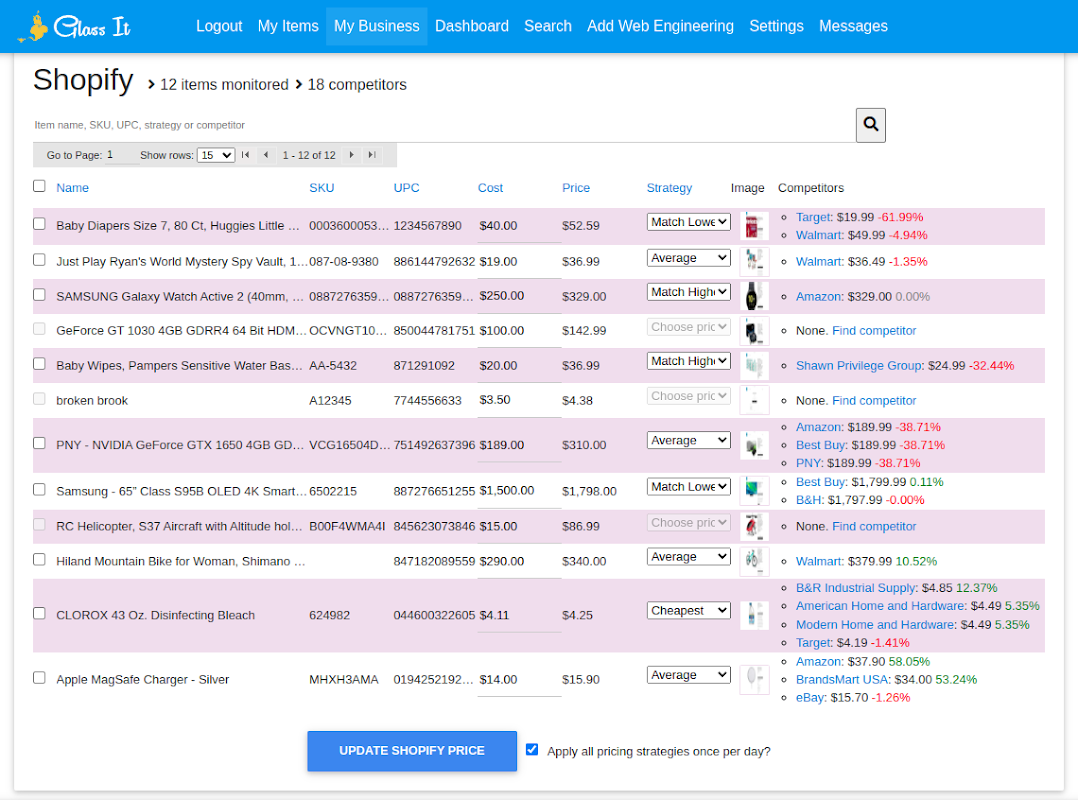Uncheck Apply all pricing strategies once per day
This screenshot has height=800, width=1078.
(x=532, y=750)
